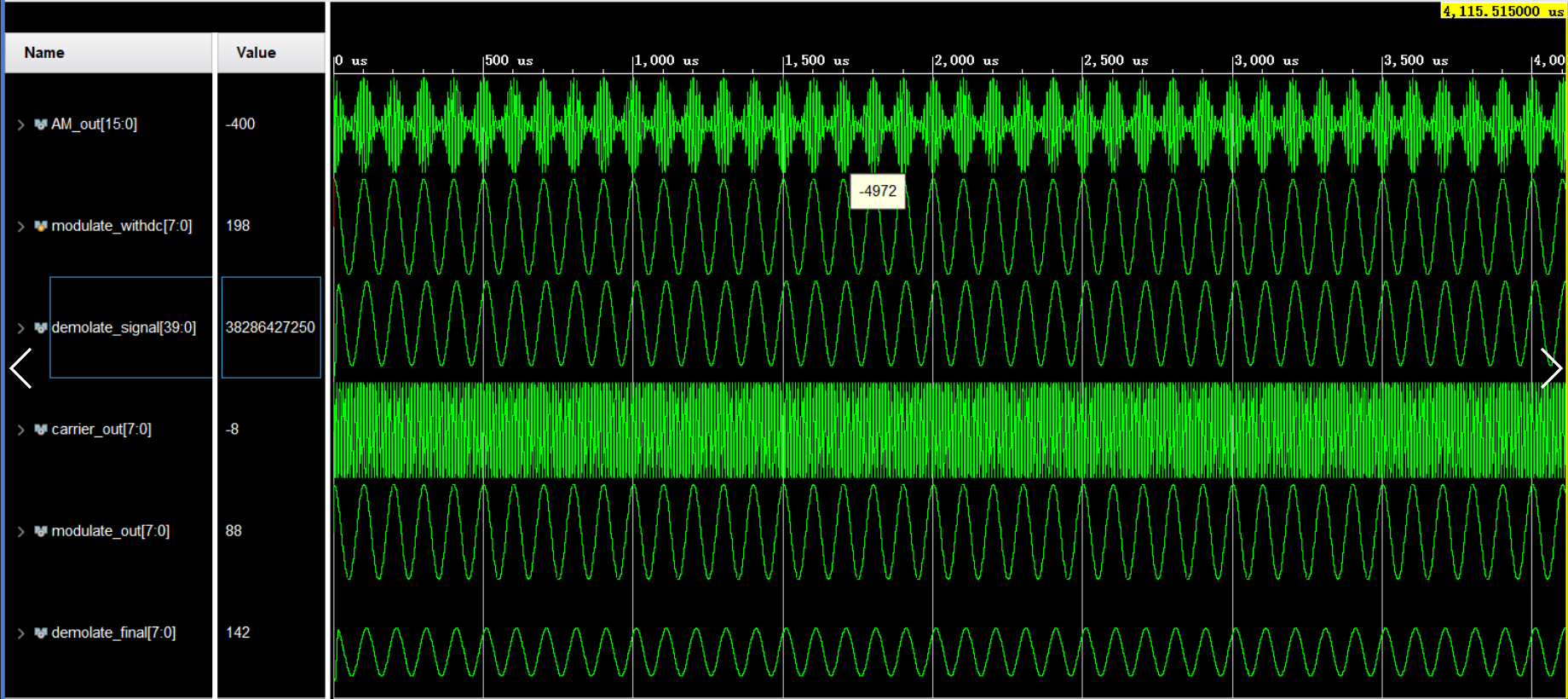Click the 1,000 us mark on time ruler

tap(666, 61)
